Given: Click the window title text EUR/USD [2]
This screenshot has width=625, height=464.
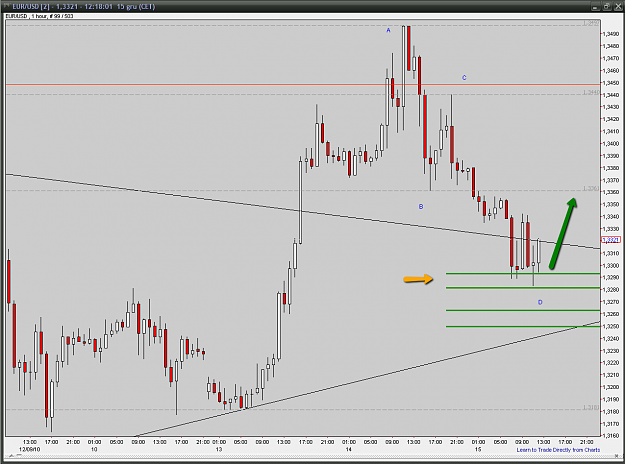Looking at the screenshot, I should click(x=31, y=6).
